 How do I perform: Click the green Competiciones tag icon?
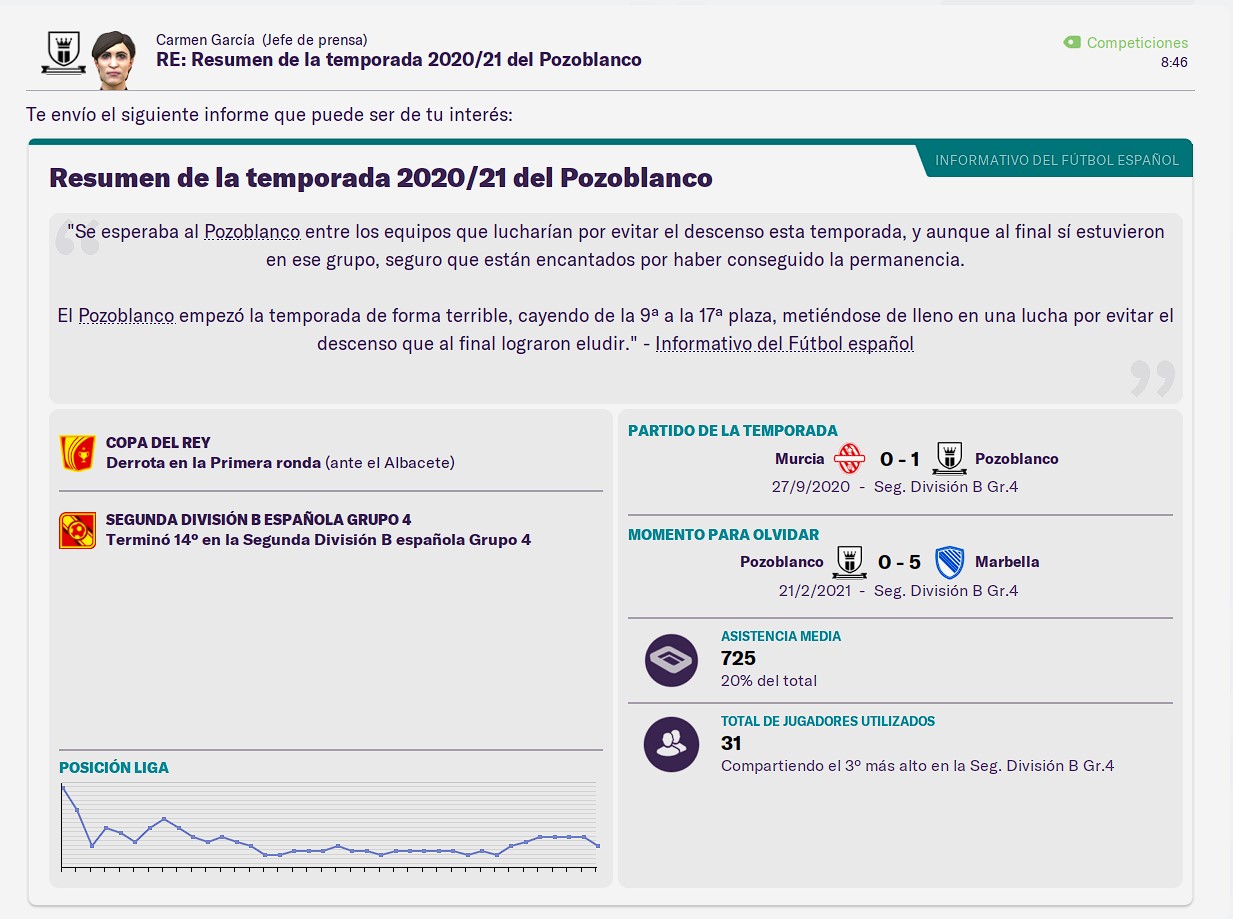[x=1072, y=43]
